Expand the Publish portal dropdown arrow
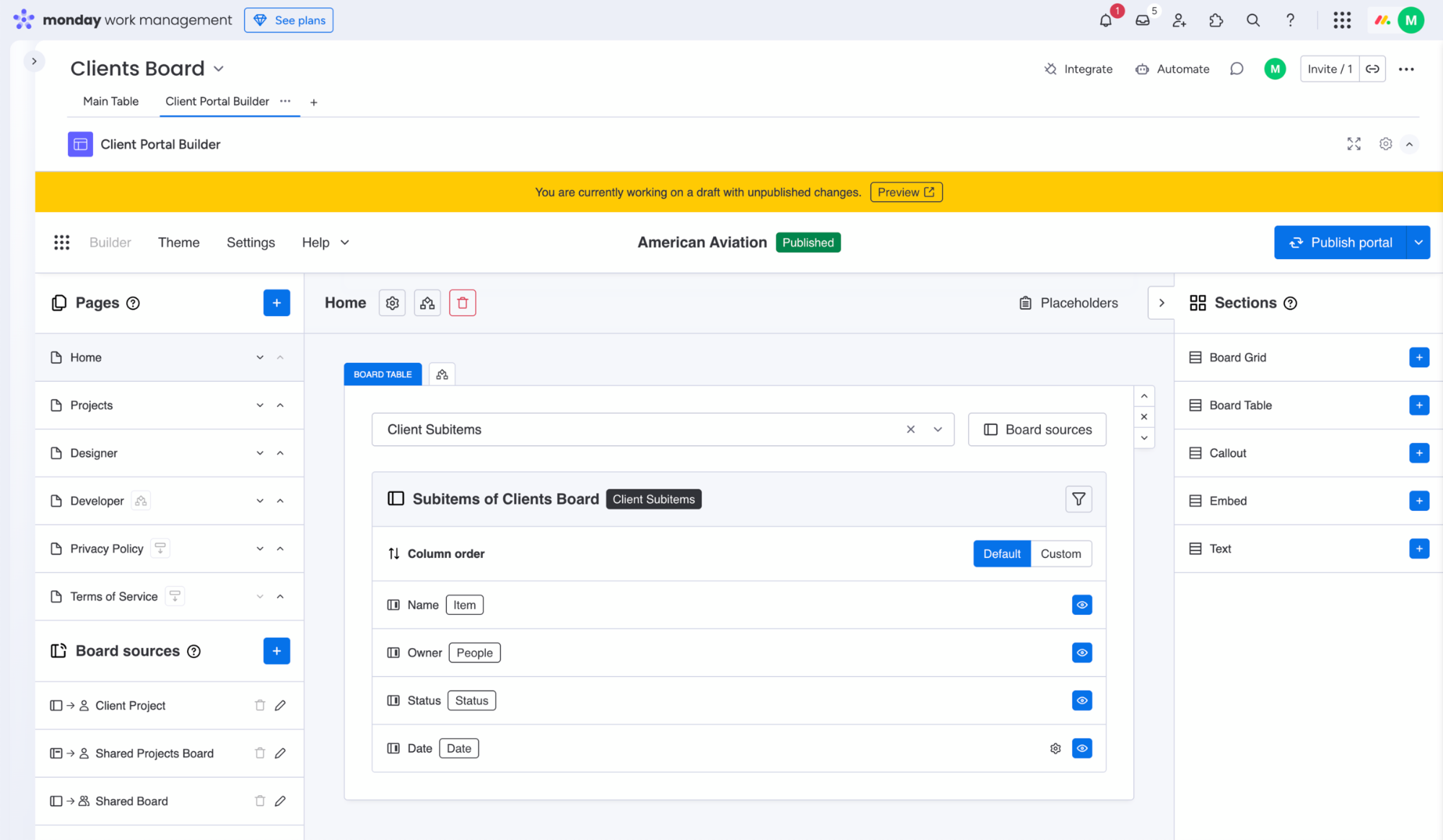The height and width of the screenshot is (840, 1443). (x=1418, y=242)
